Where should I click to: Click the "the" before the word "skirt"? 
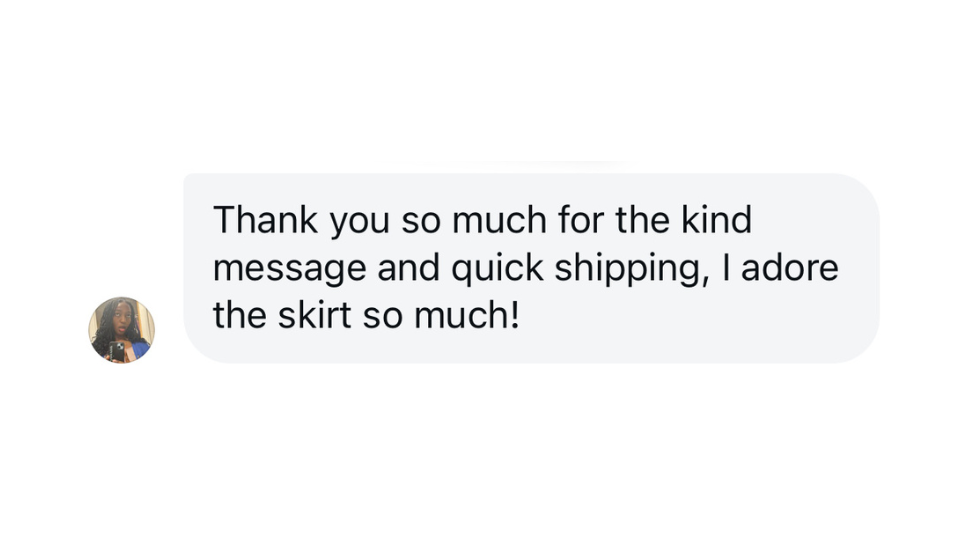238,316
